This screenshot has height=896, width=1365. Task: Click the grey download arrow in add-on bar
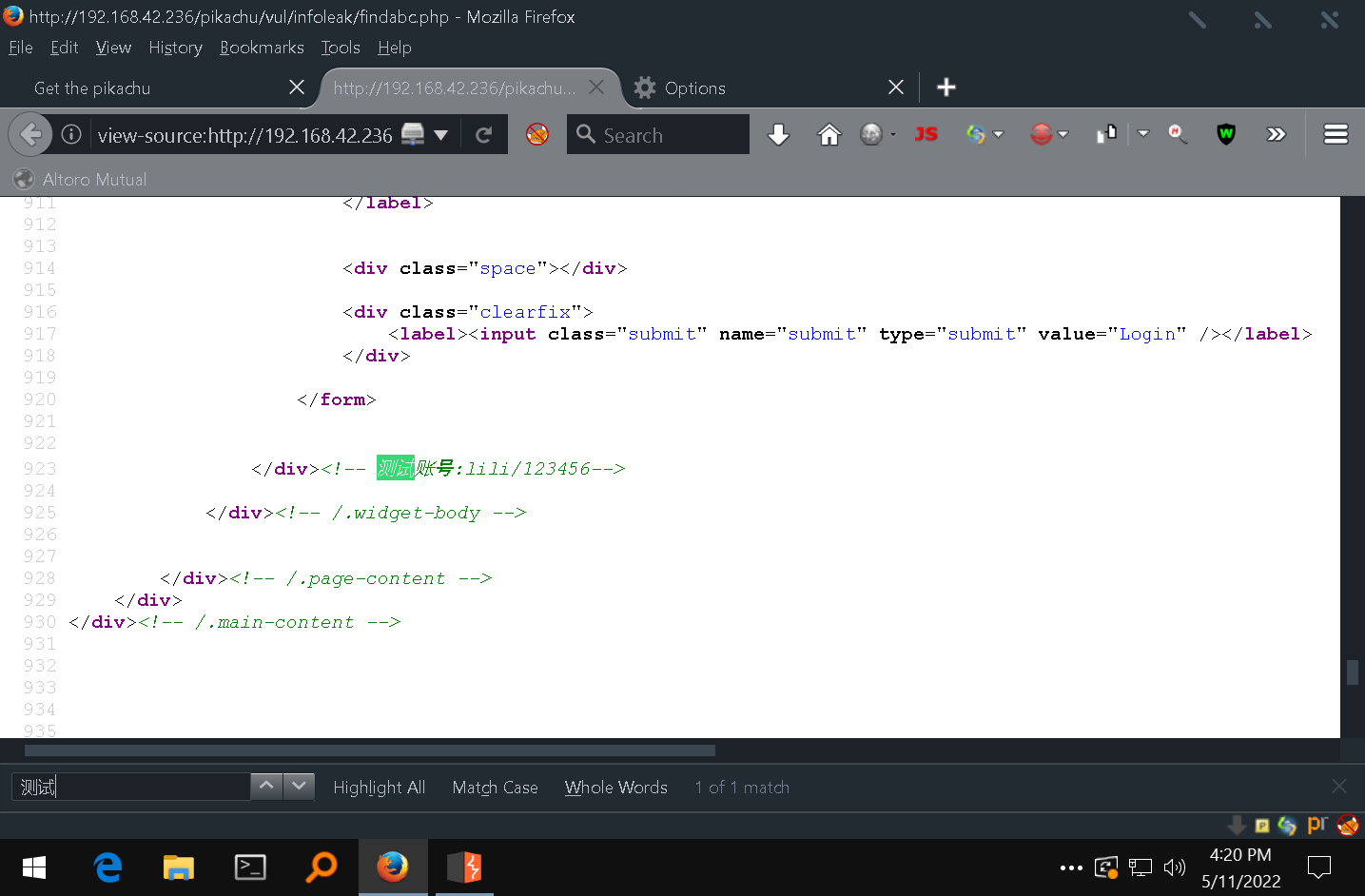(1237, 826)
